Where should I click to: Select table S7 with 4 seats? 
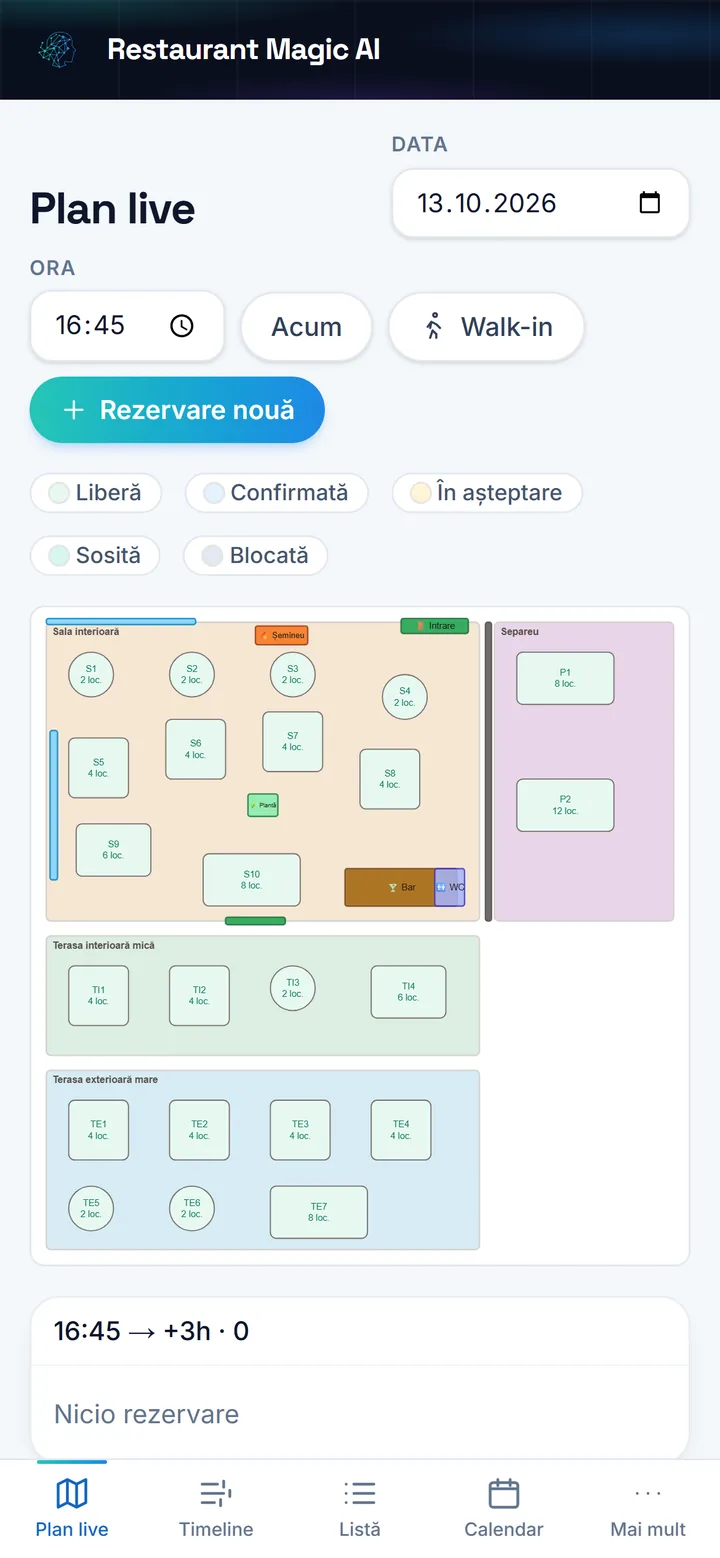click(293, 742)
